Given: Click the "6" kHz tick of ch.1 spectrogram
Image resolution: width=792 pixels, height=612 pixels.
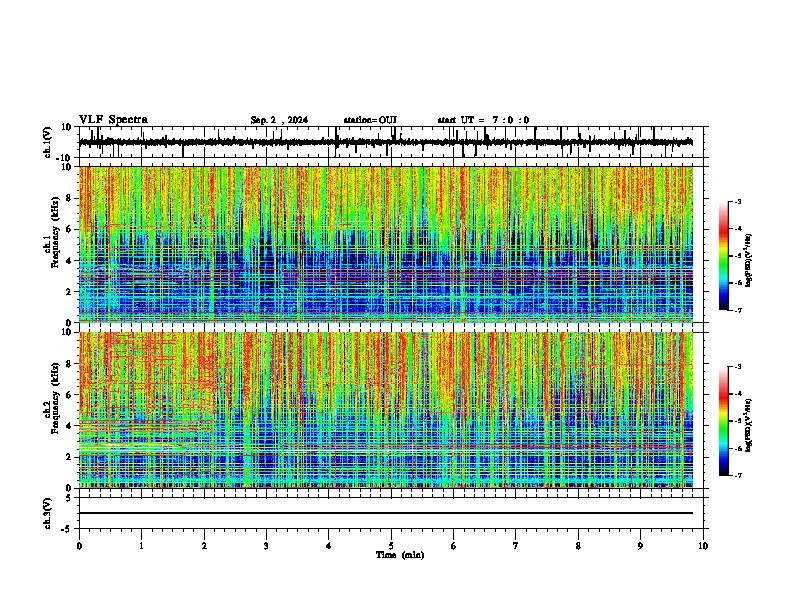Looking at the screenshot, I should coord(70,230).
